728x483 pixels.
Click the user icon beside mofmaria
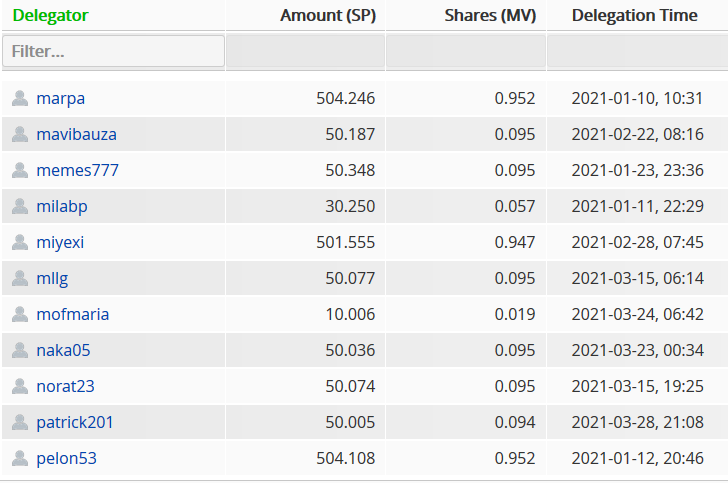click(20, 314)
